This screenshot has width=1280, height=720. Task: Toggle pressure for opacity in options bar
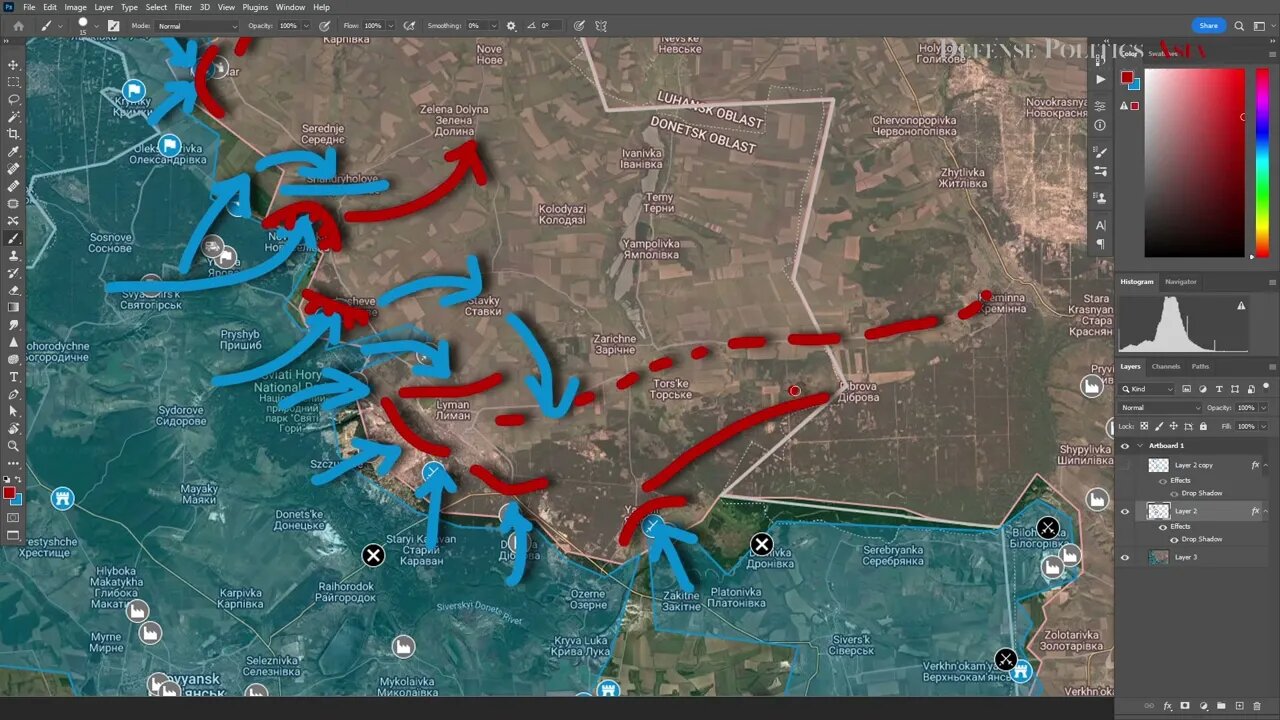tap(325, 26)
